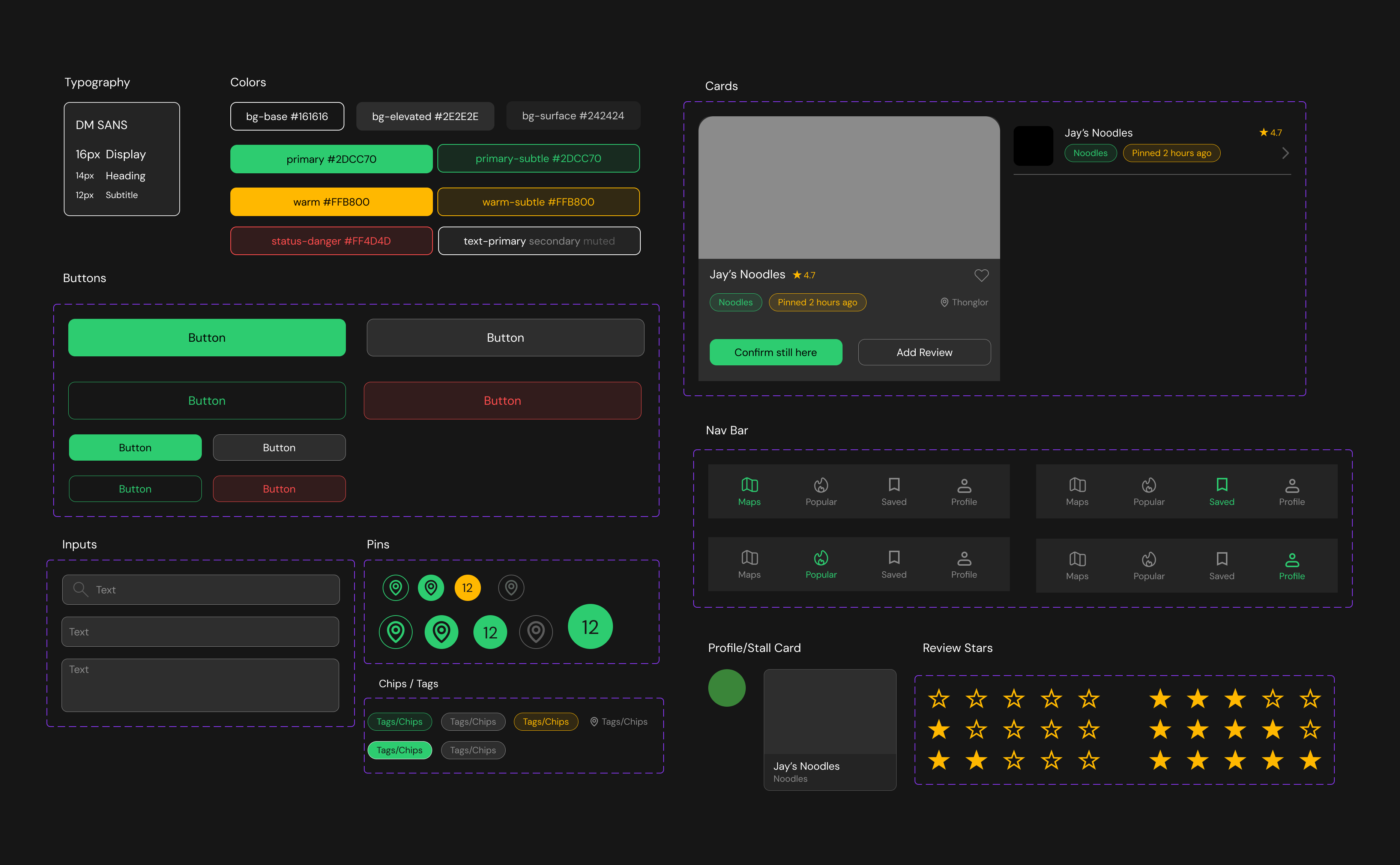Viewport: 1400px width, 865px height.
Task: Click the small grey inactive map pin
Action: tap(511, 587)
